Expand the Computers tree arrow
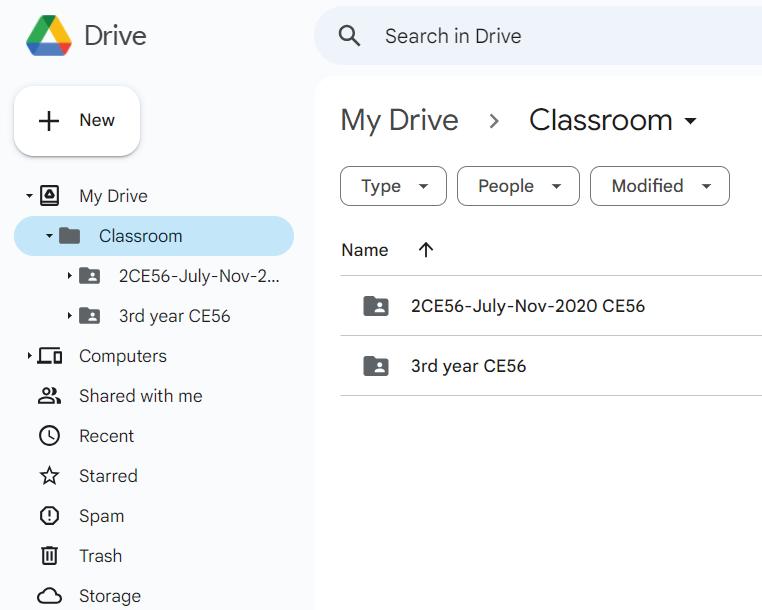This screenshot has width=762, height=610. pyautogui.click(x=29, y=356)
